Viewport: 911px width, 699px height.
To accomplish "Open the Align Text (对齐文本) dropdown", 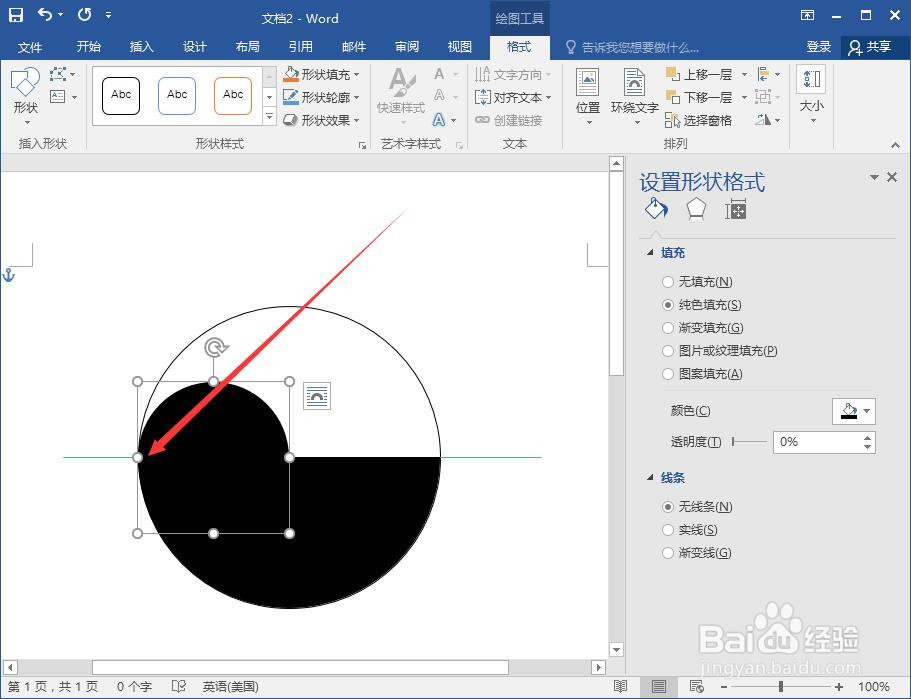I will click(514, 96).
